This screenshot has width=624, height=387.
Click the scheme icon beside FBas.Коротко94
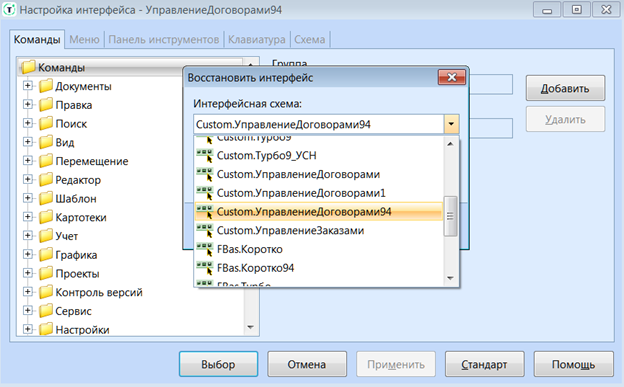point(205,268)
